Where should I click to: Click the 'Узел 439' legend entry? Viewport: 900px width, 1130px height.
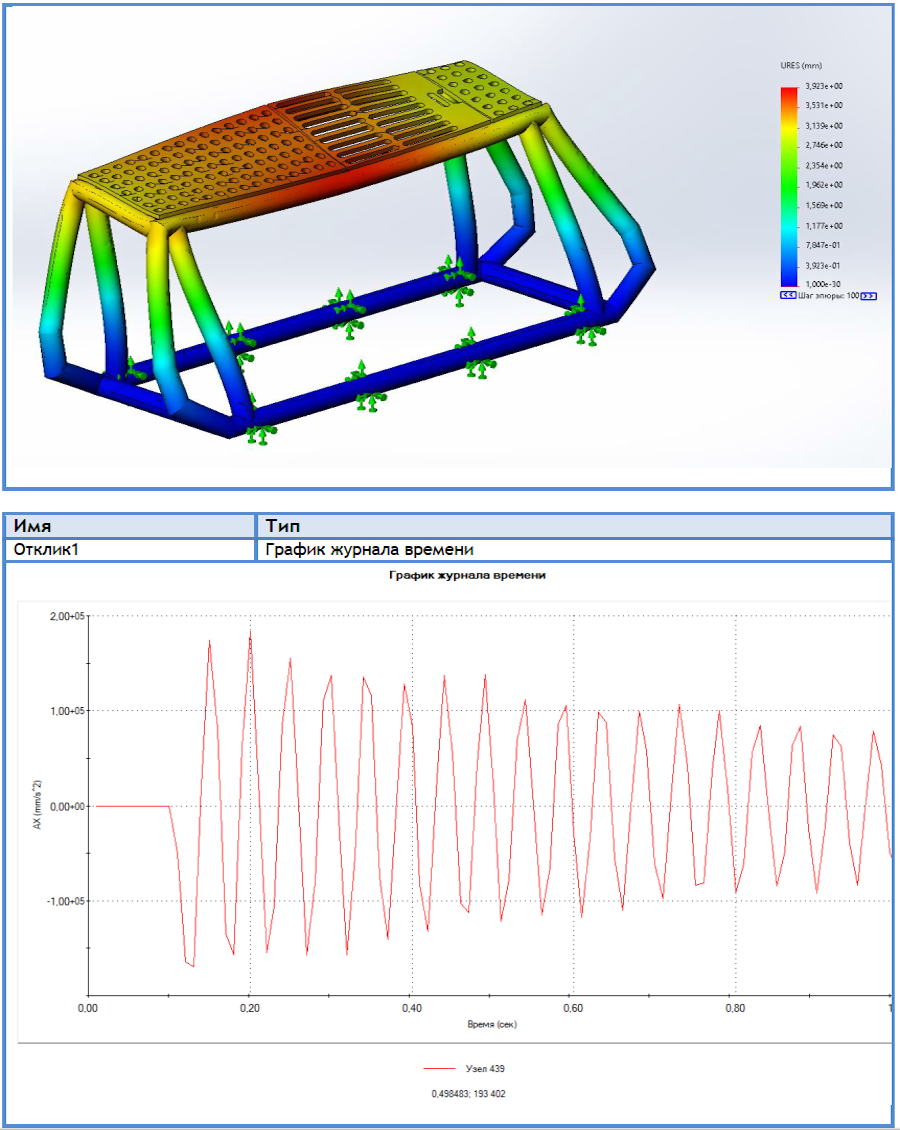pos(485,1069)
